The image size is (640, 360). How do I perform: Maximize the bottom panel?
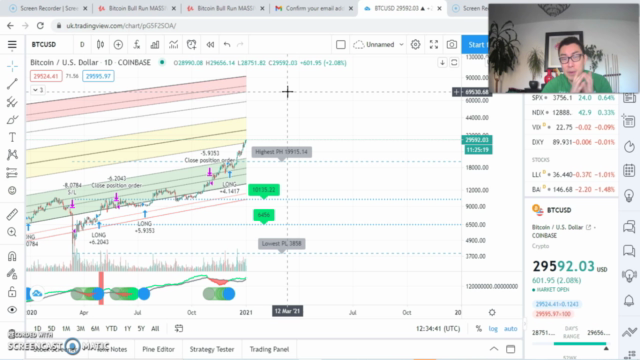(511, 349)
